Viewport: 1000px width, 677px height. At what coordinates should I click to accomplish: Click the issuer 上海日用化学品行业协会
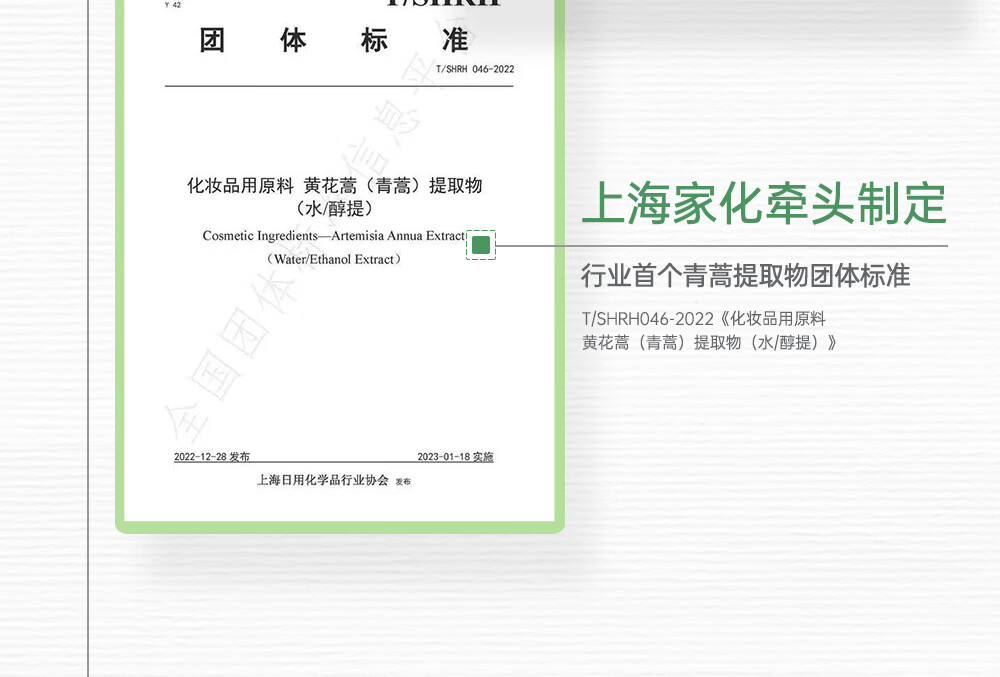coord(323,480)
